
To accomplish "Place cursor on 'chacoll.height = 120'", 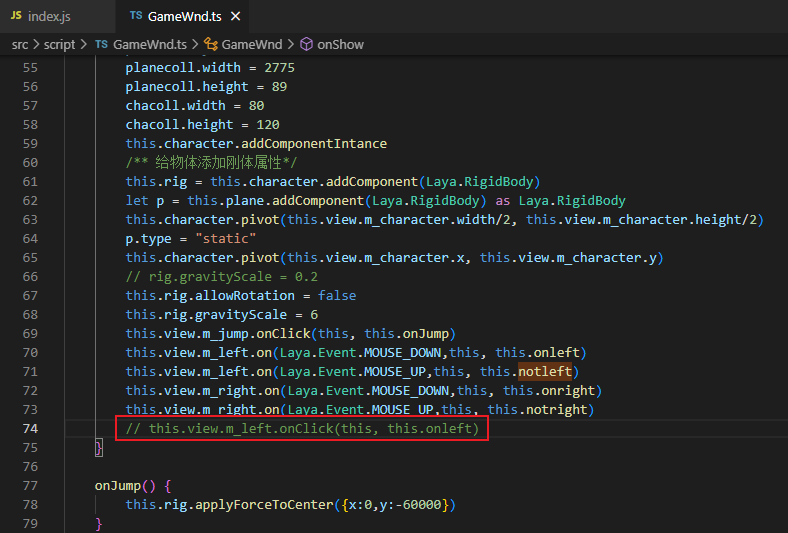I will (x=202, y=125).
